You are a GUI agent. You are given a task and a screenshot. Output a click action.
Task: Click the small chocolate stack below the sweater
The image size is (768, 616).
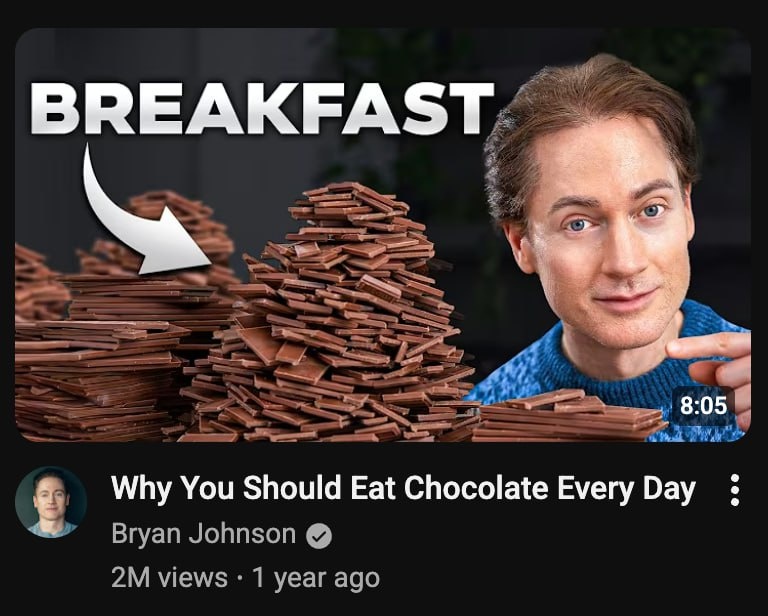[568, 415]
